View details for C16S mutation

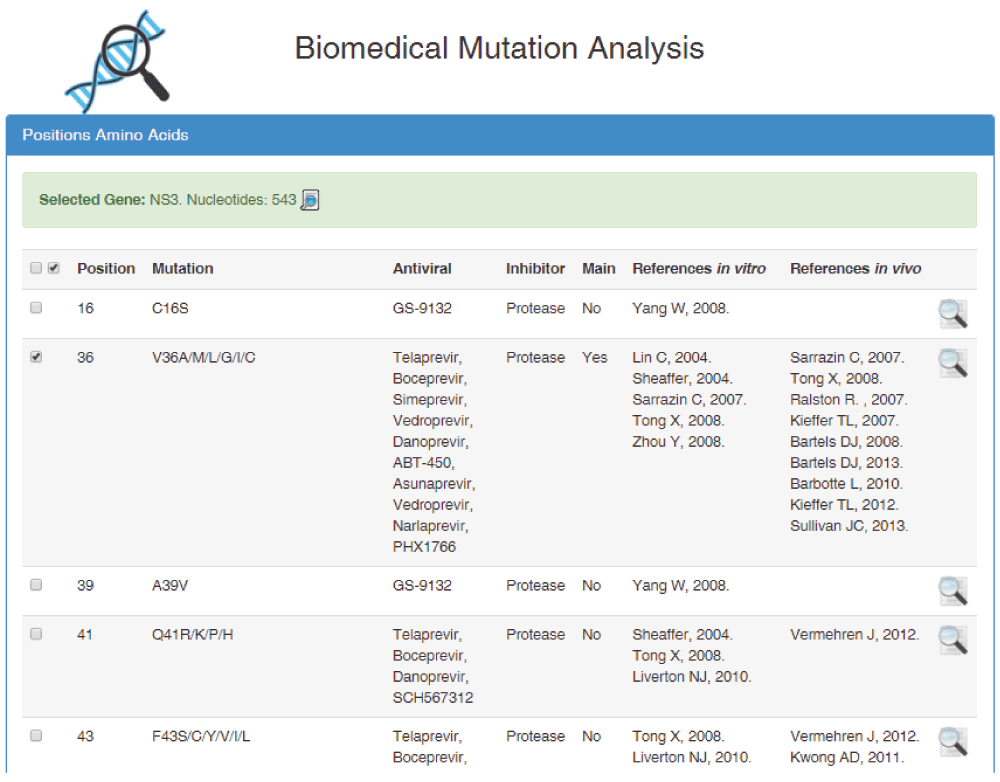pyautogui.click(x=952, y=314)
